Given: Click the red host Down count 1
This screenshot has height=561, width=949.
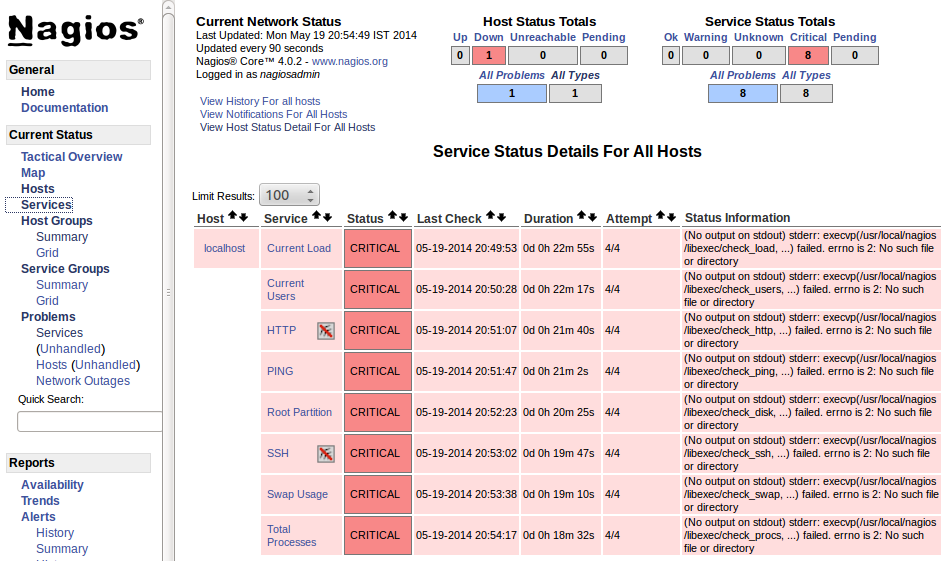Looking at the screenshot, I should click(x=489, y=56).
